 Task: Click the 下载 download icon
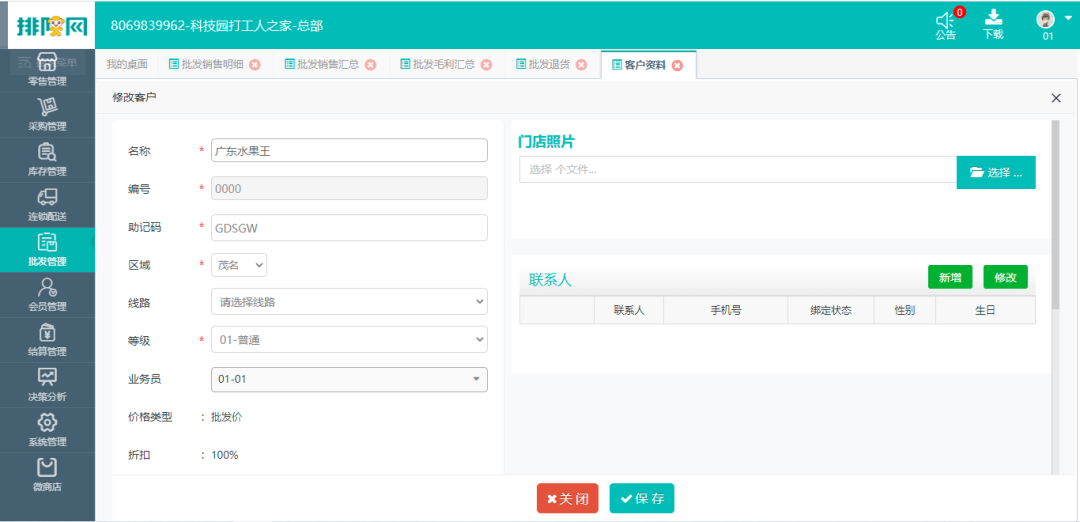click(993, 18)
